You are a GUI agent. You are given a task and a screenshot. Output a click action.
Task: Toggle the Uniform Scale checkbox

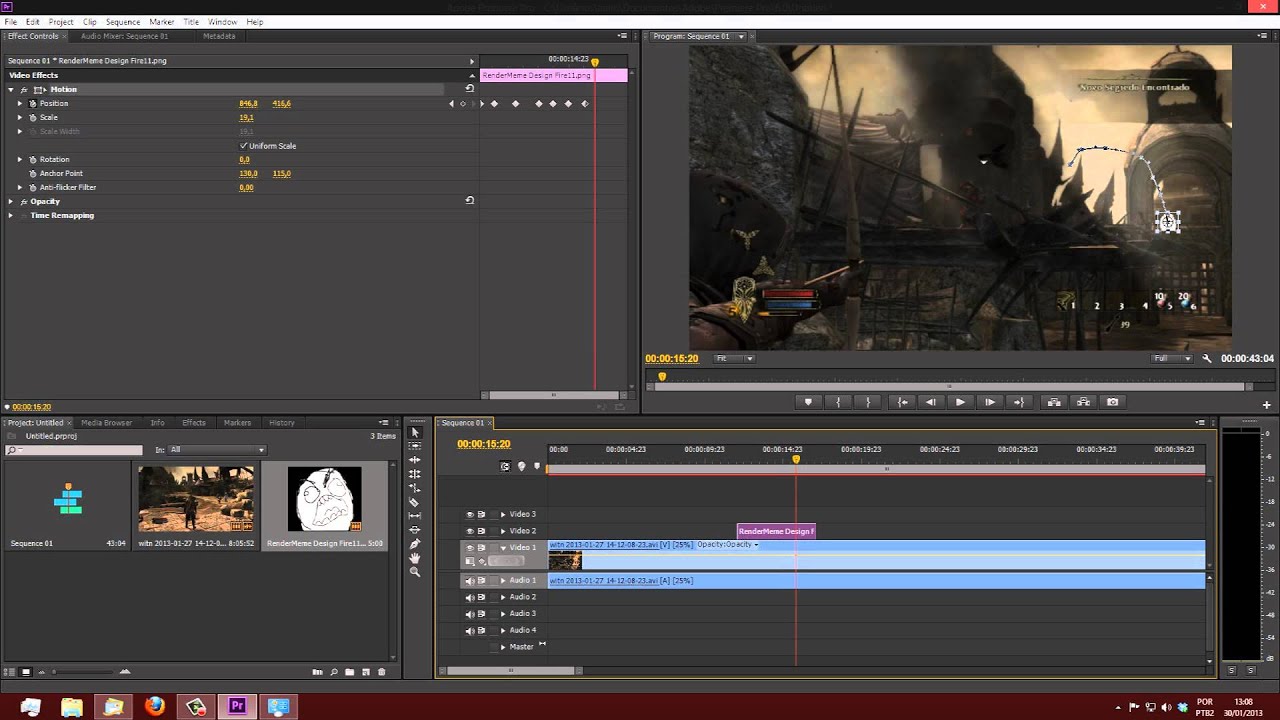click(x=243, y=146)
